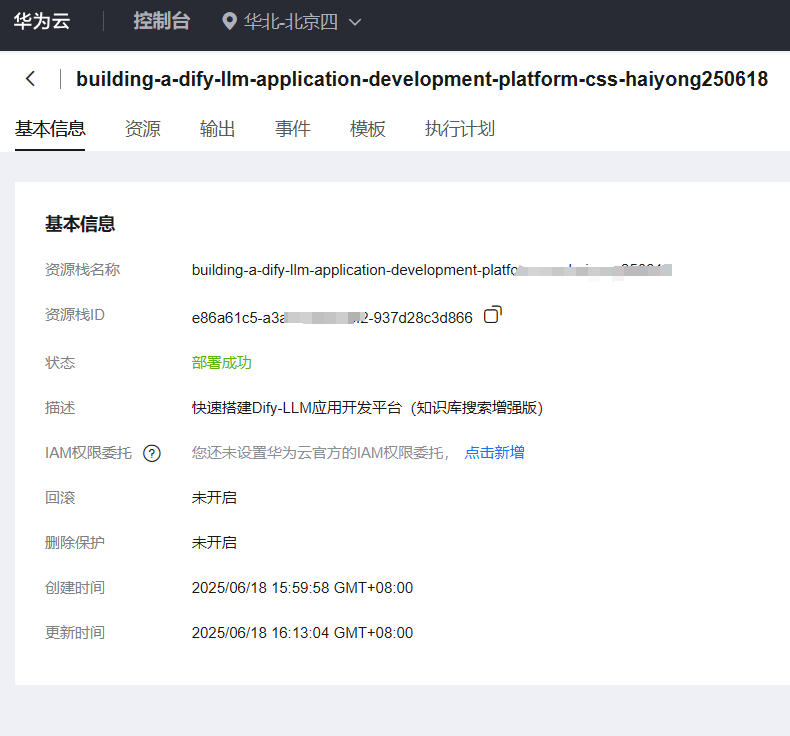Go to 控制台 console home
Viewport: 790px width, 736px height.
point(161,22)
